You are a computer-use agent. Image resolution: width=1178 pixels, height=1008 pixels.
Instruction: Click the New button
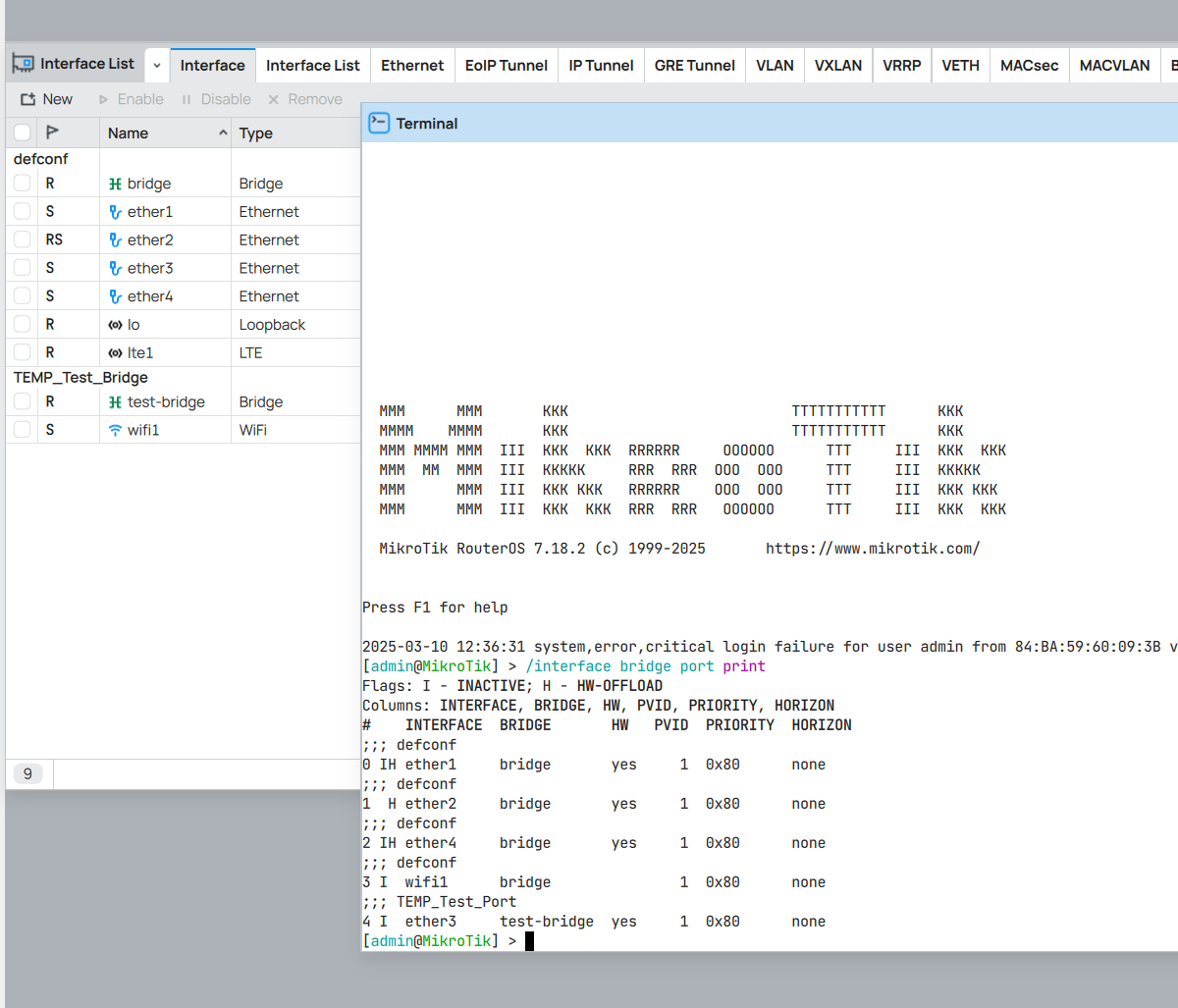click(x=46, y=99)
